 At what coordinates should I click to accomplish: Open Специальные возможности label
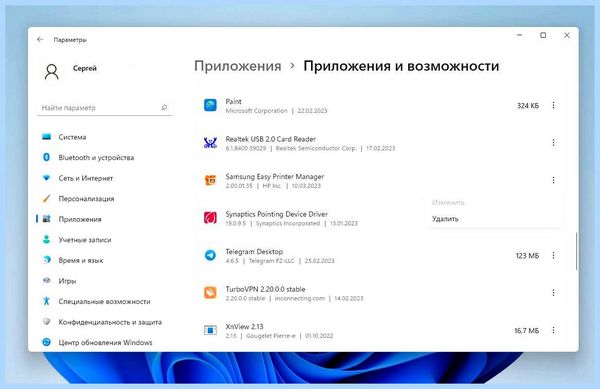pos(104,301)
